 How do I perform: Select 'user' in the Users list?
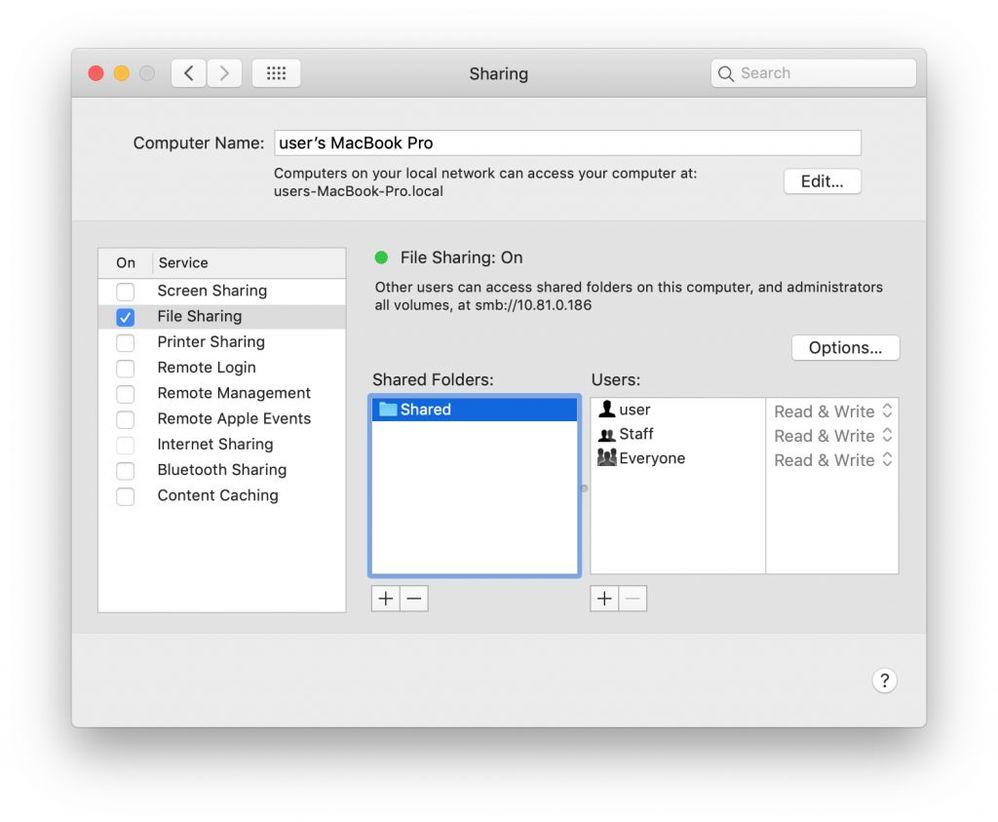678,409
